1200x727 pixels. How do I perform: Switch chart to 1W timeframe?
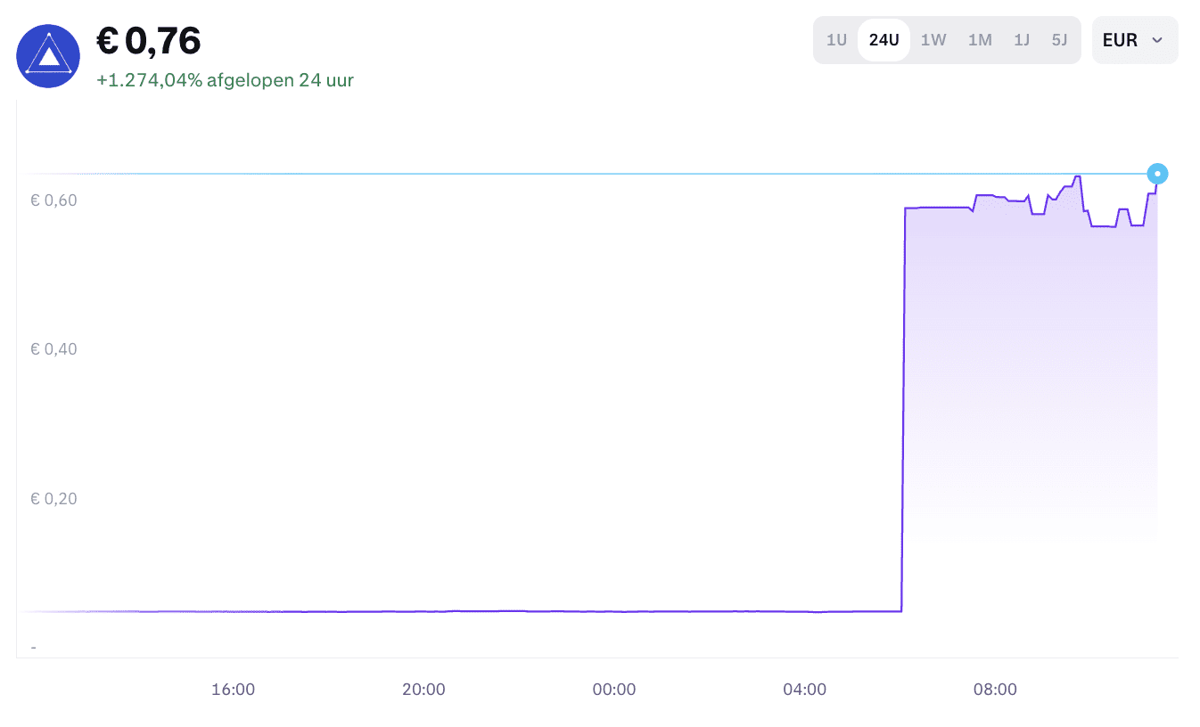933,40
